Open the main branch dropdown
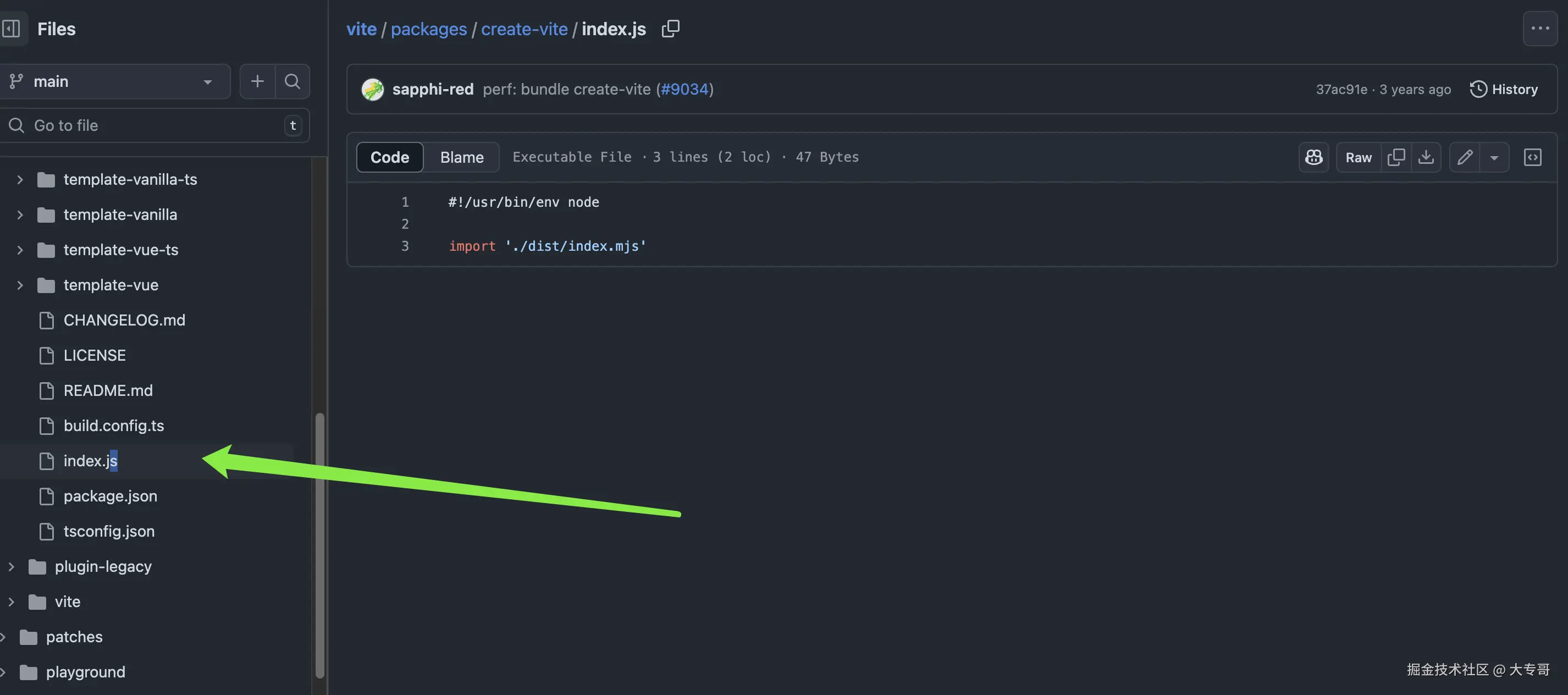Screen dimensions: 1568x695 [x=115, y=81]
